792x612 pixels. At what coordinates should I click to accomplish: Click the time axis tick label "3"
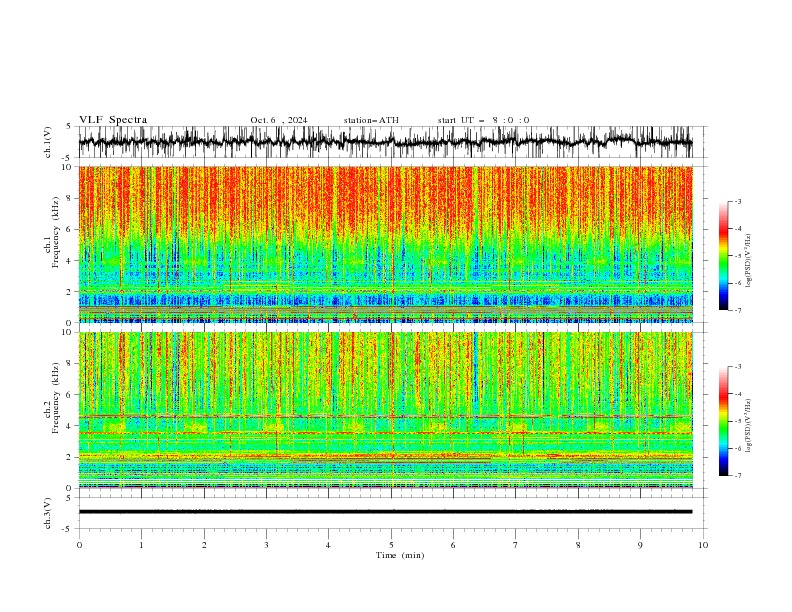pyautogui.click(x=266, y=545)
